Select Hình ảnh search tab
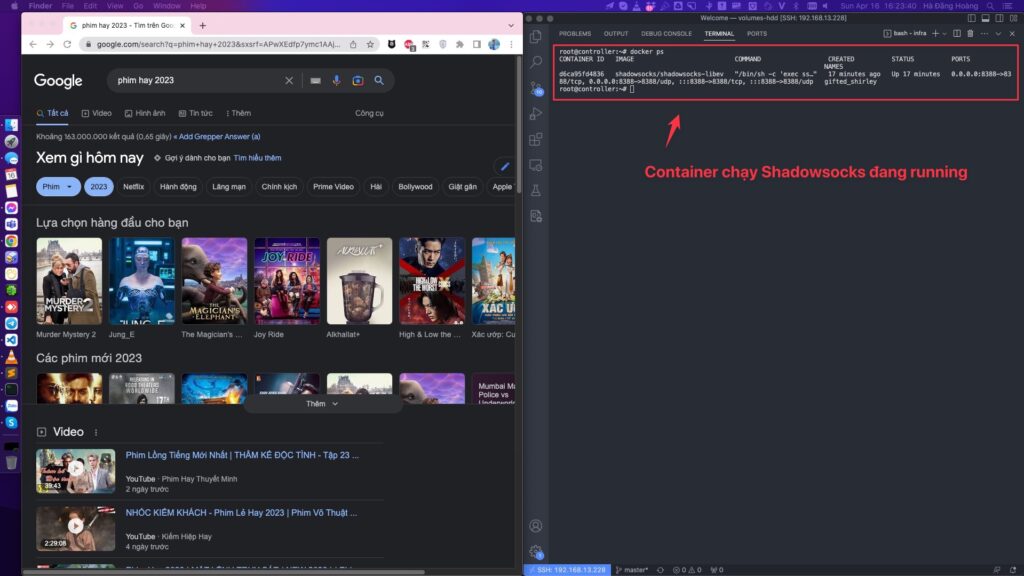Image resolution: width=1024 pixels, height=576 pixels. tap(145, 113)
